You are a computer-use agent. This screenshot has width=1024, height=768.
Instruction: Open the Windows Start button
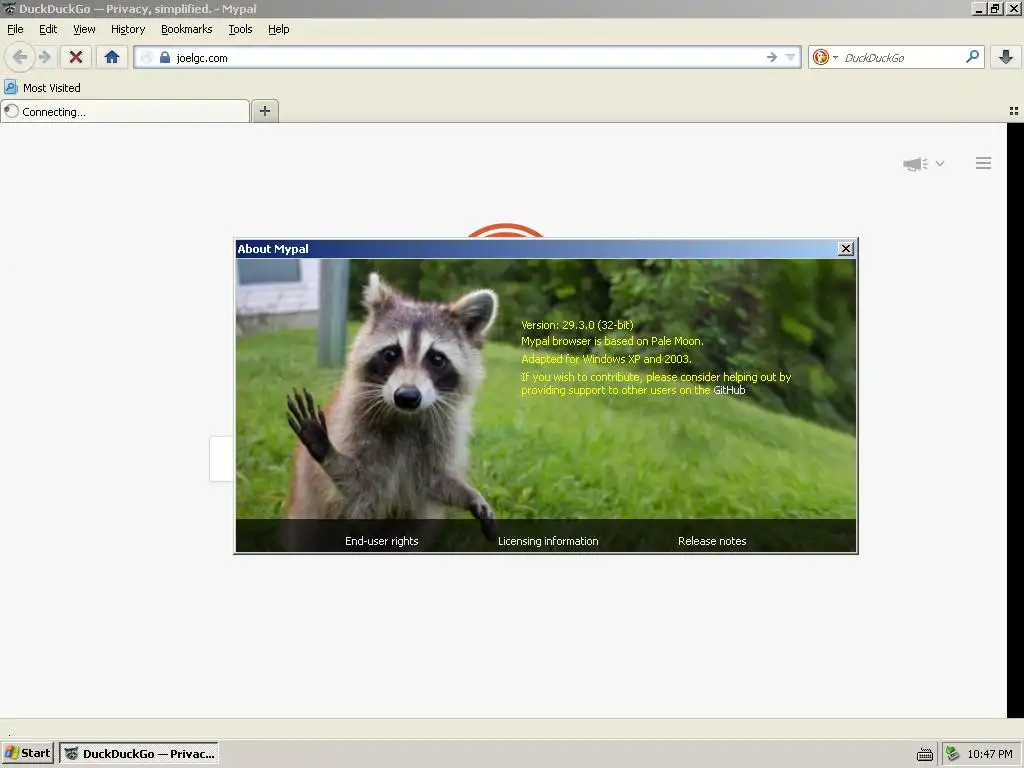tap(27, 753)
